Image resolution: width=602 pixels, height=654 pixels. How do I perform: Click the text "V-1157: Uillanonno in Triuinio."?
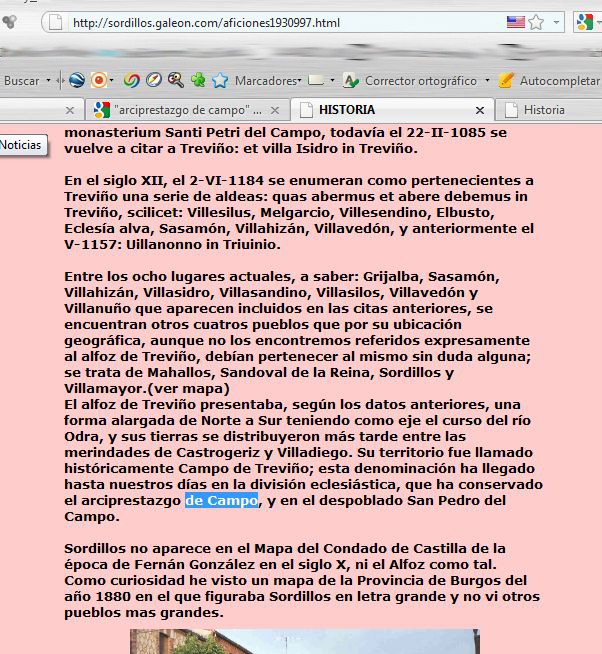click(x=172, y=244)
